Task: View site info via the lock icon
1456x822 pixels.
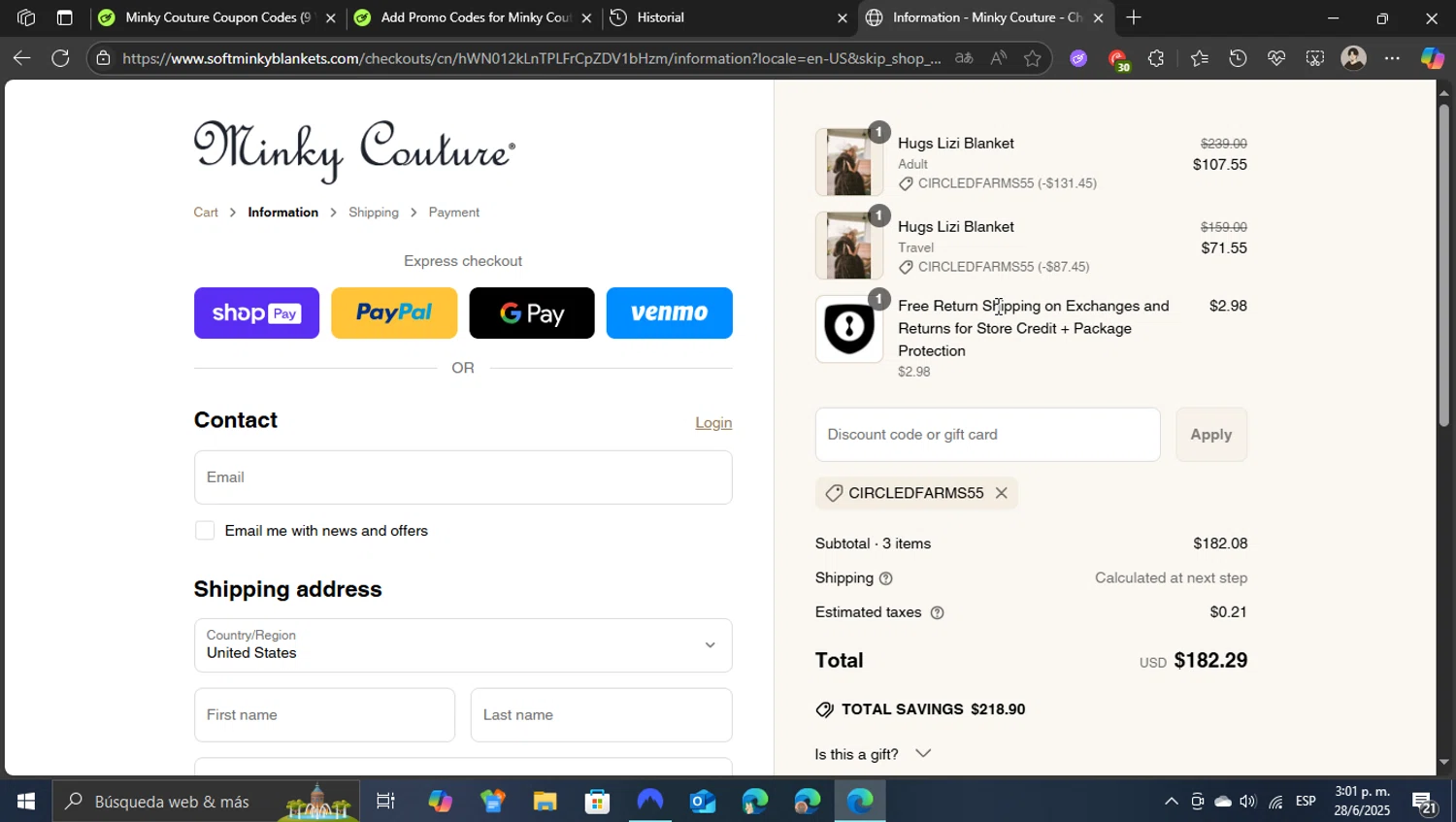Action: [103, 58]
